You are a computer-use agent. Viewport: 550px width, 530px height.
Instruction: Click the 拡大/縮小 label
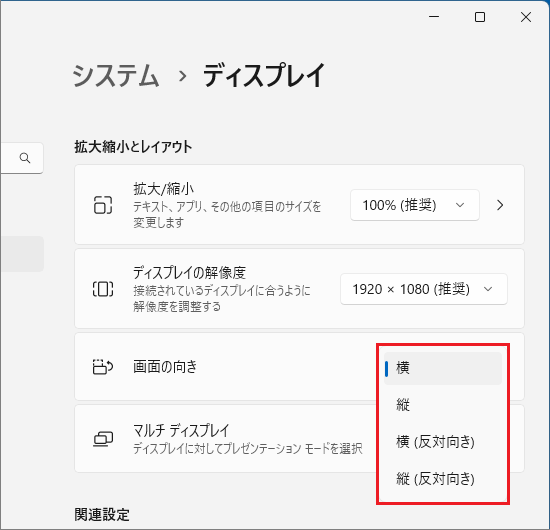coord(163,189)
